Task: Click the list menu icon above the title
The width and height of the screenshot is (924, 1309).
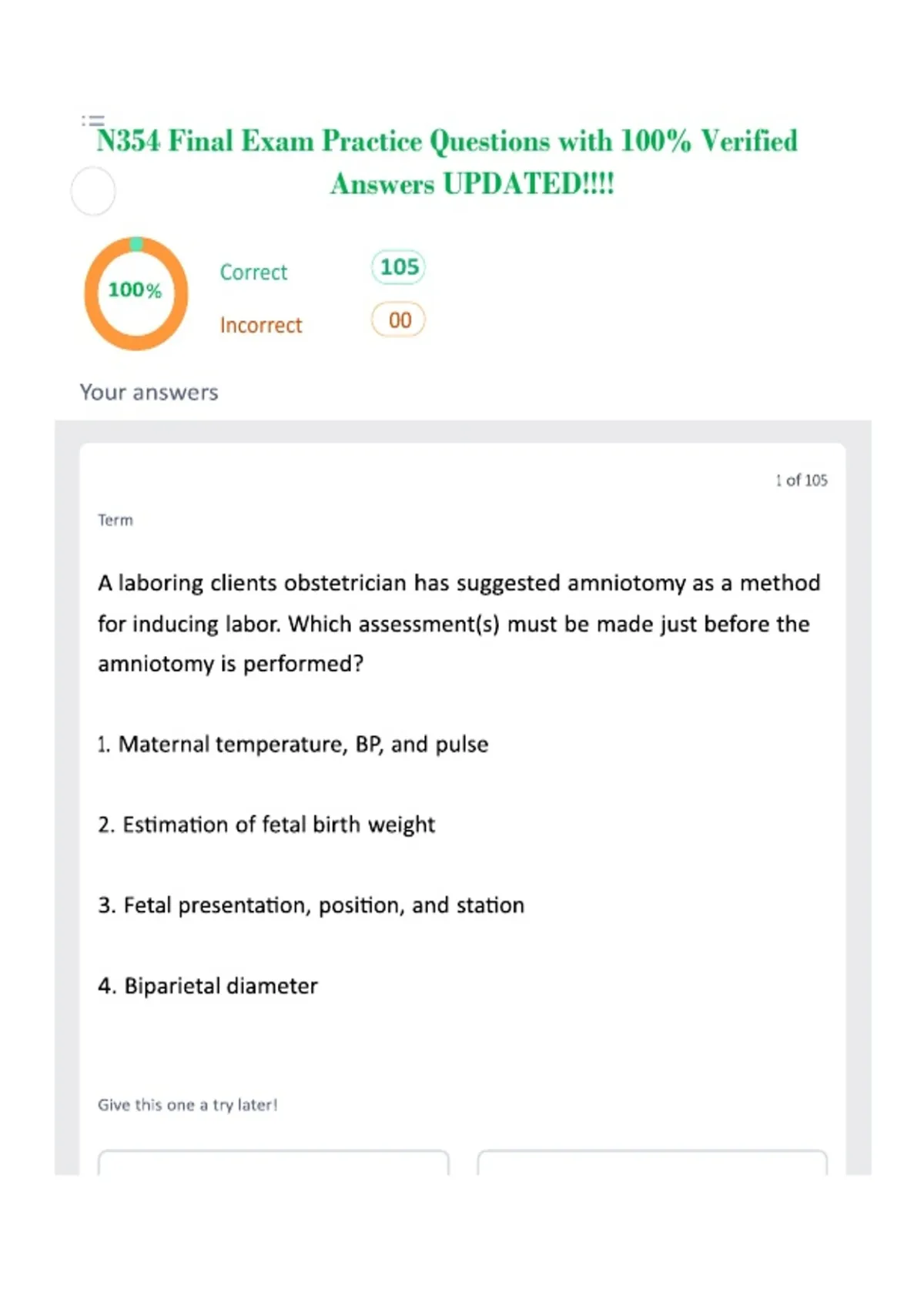Action: (92, 120)
